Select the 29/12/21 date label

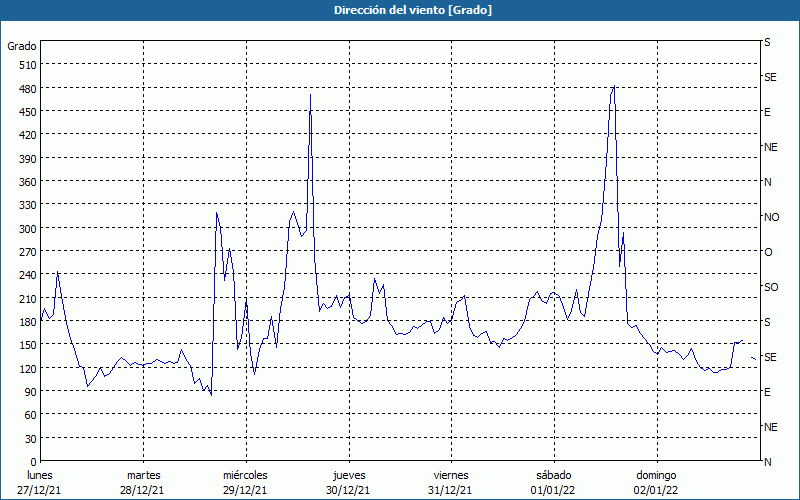click(x=245, y=490)
